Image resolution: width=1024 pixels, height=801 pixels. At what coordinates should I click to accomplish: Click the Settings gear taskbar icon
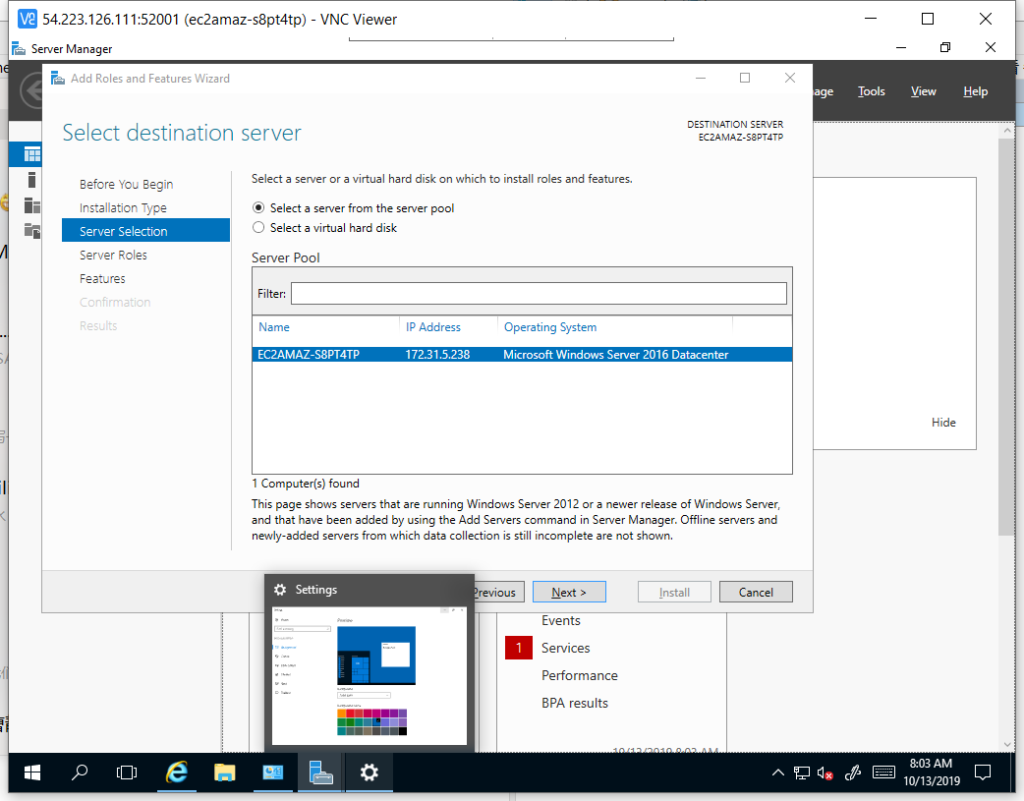[369, 772]
